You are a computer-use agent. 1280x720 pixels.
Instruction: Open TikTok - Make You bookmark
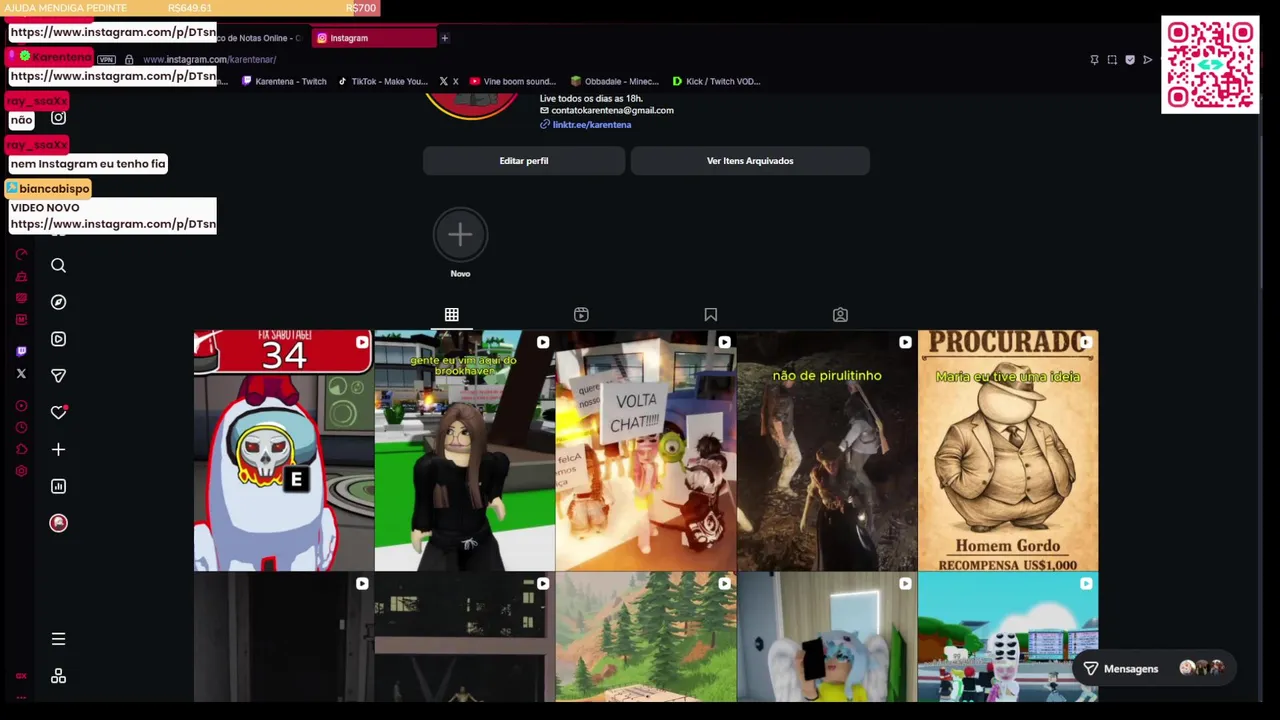click(x=383, y=82)
